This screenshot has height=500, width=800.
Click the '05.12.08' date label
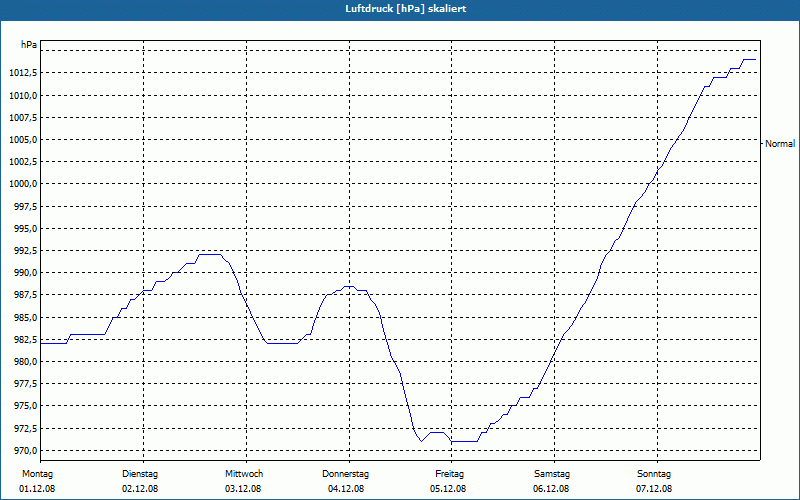448,489
